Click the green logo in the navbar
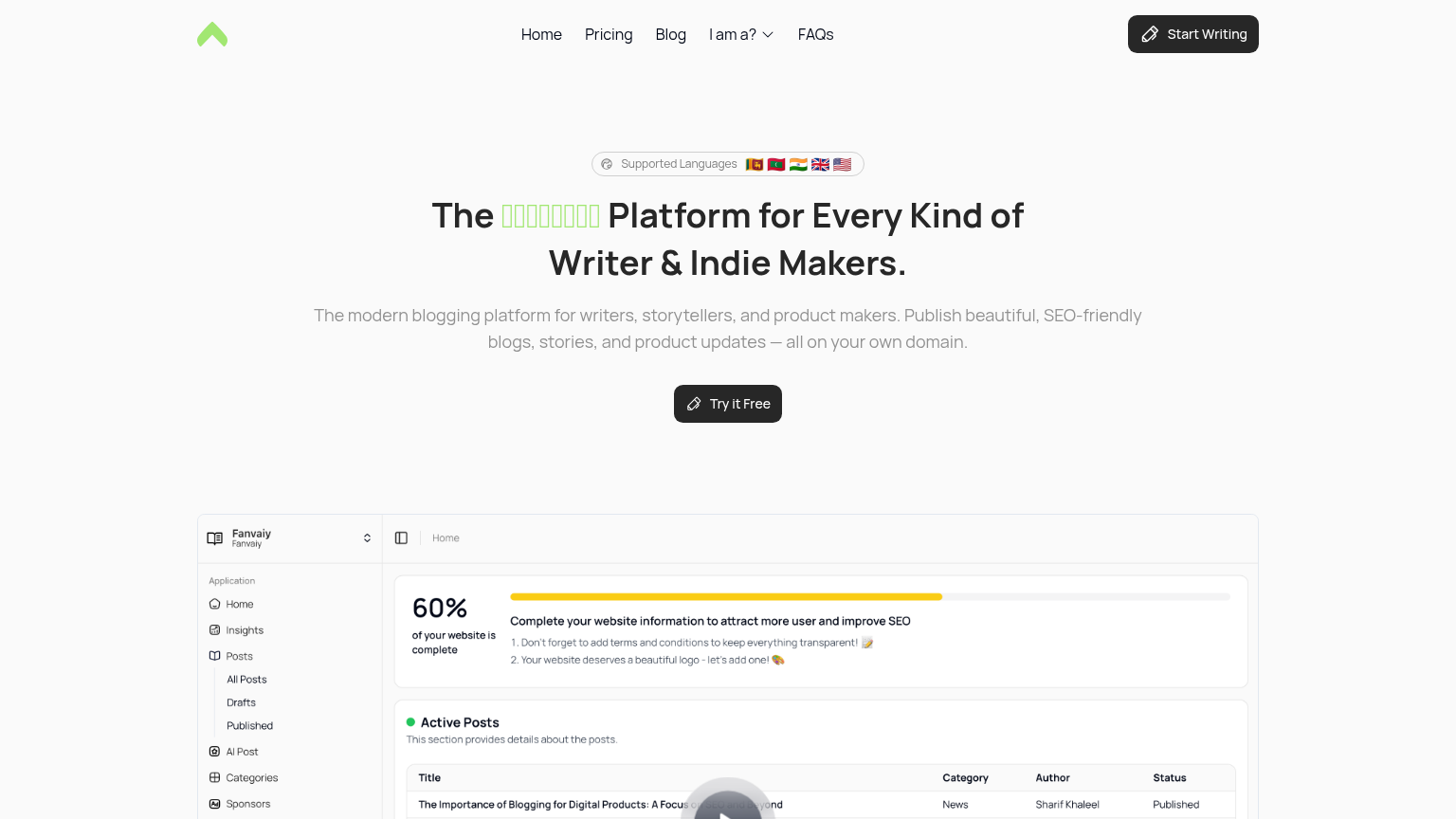The width and height of the screenshot is (1456, 819). 212,35
